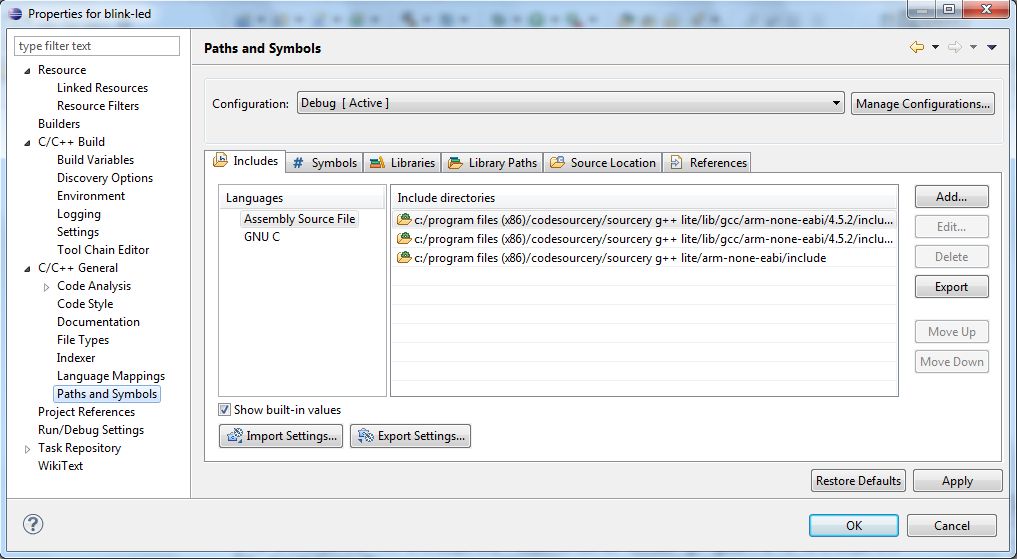
Task: Select Code Style in tree
Action: point(85,304)
